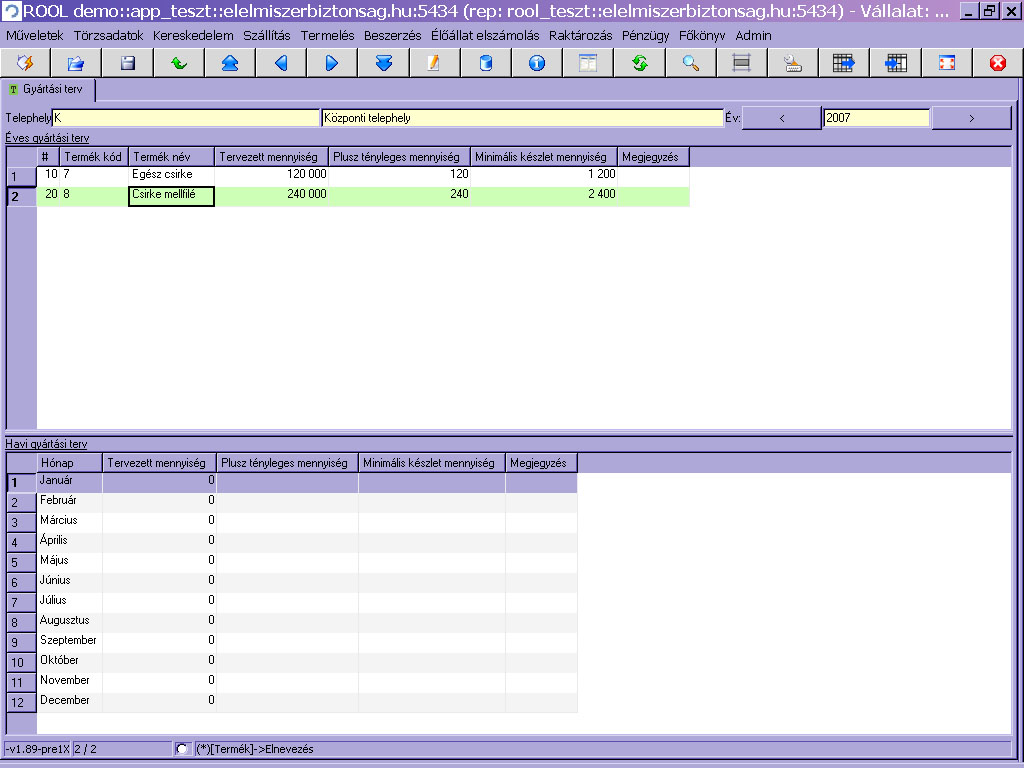The height and width of the screenshot is (768, 1024).
Task: Go to previous year with the < button
Action: (x=782, y=118)
